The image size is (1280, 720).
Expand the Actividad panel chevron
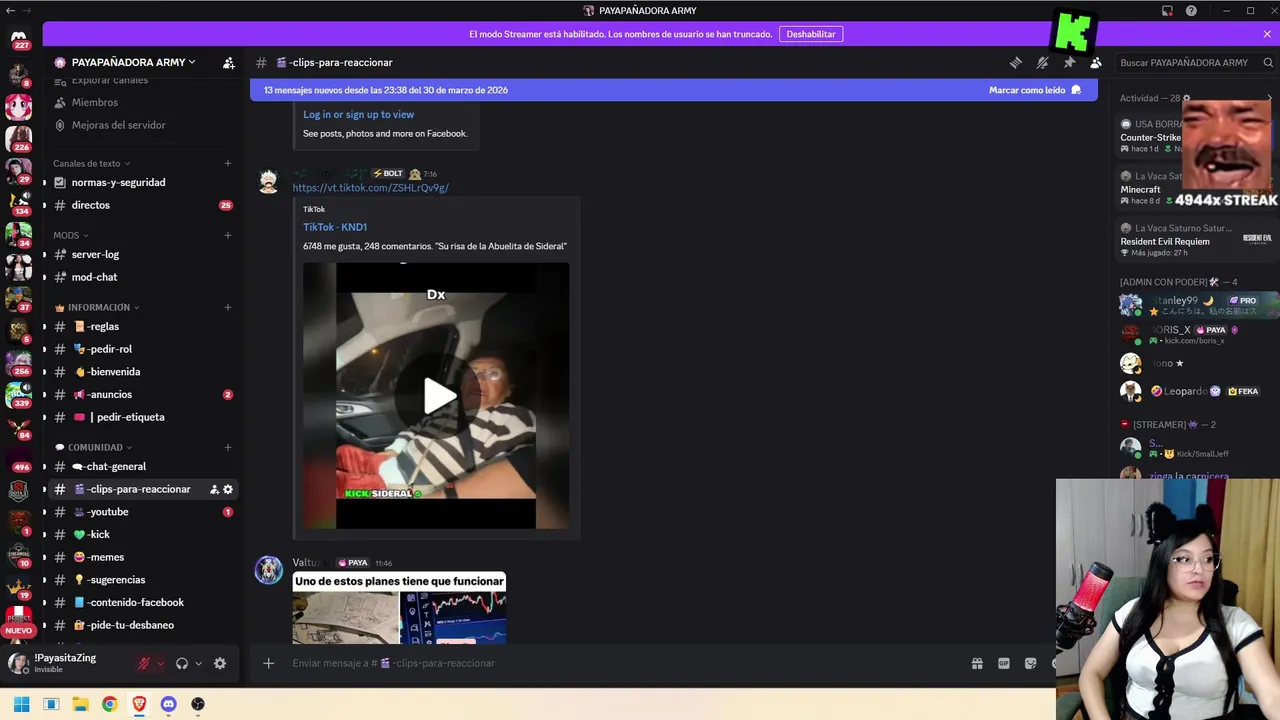(1270, 98)
